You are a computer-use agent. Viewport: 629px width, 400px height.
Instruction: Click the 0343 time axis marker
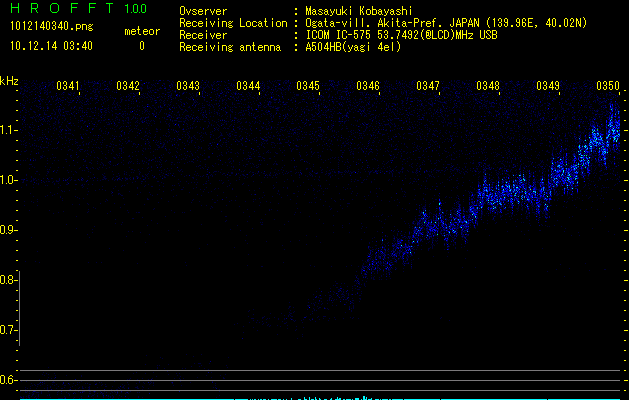[x=188, y=85]
